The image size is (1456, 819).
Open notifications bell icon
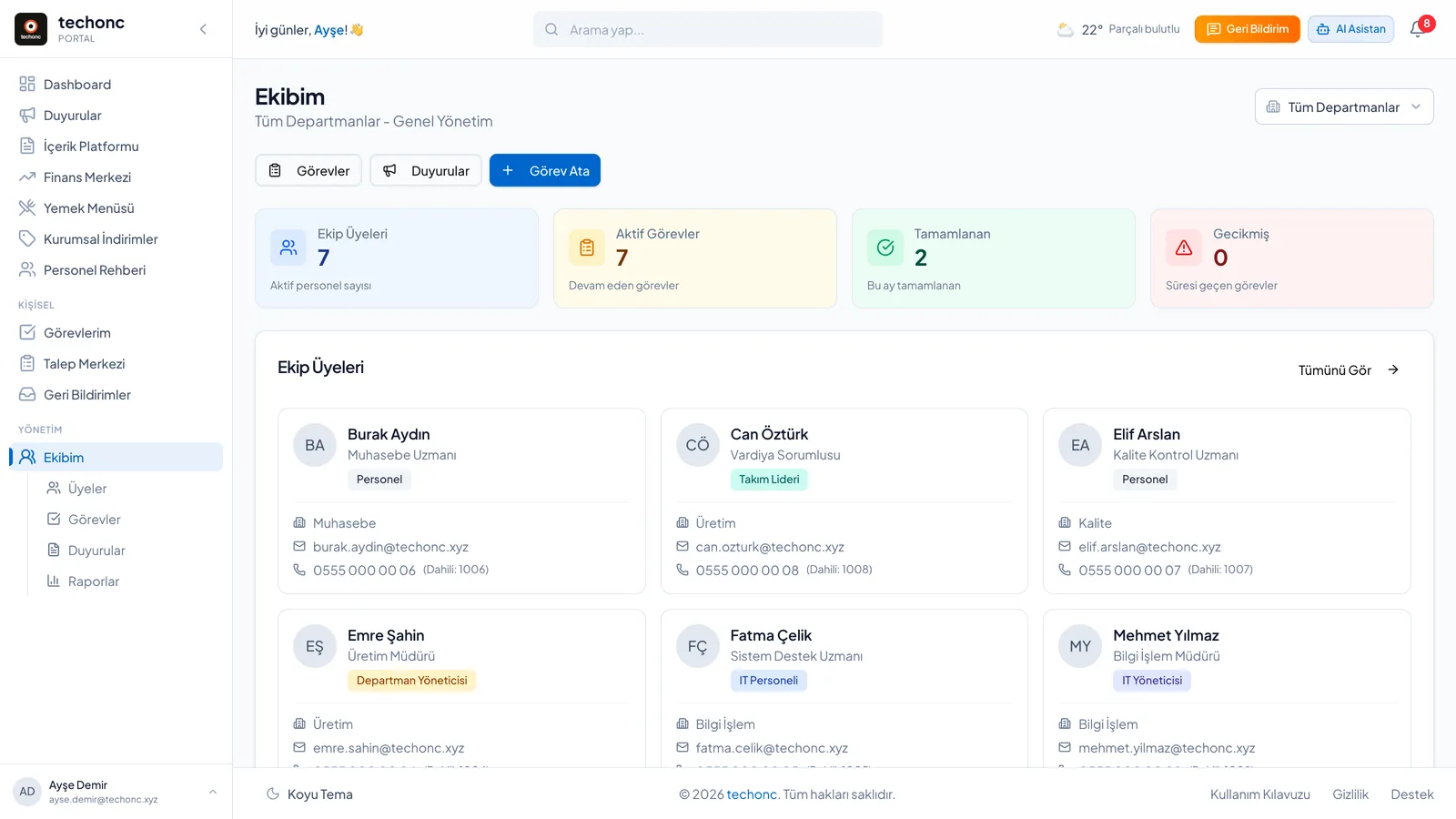click(1418, 29)
